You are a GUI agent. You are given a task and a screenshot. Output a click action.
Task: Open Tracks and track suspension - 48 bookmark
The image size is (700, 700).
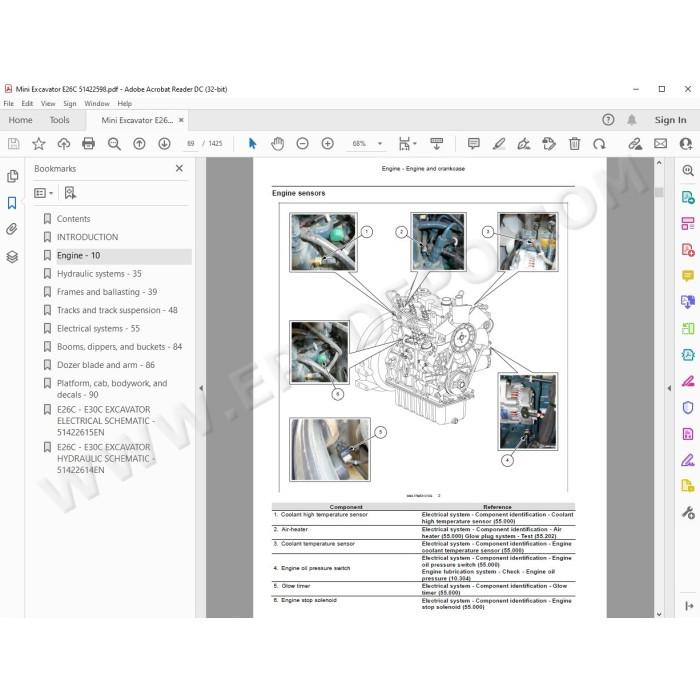(x=117, y=310)
